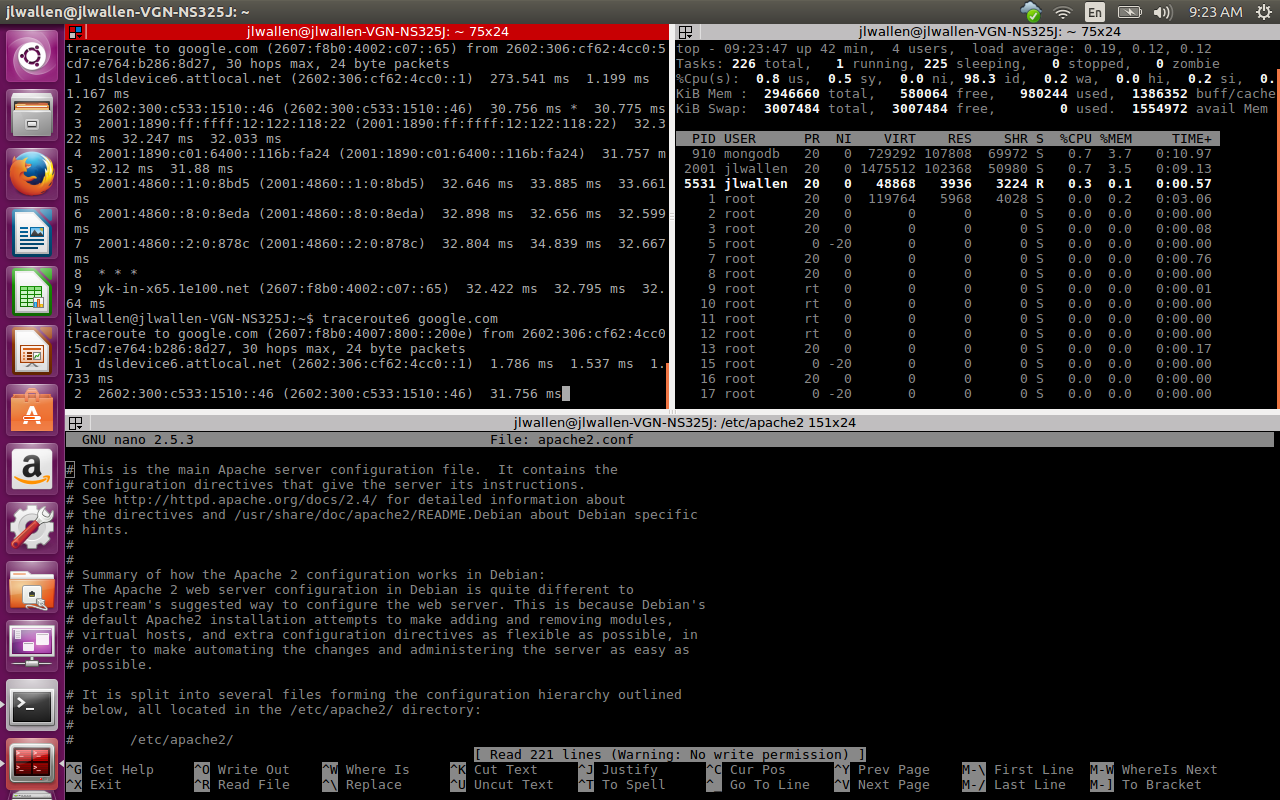Image resolution: width=1280 pixels, height=800 pixels.
Task: Click the load average text in top
Action: 1092,48
